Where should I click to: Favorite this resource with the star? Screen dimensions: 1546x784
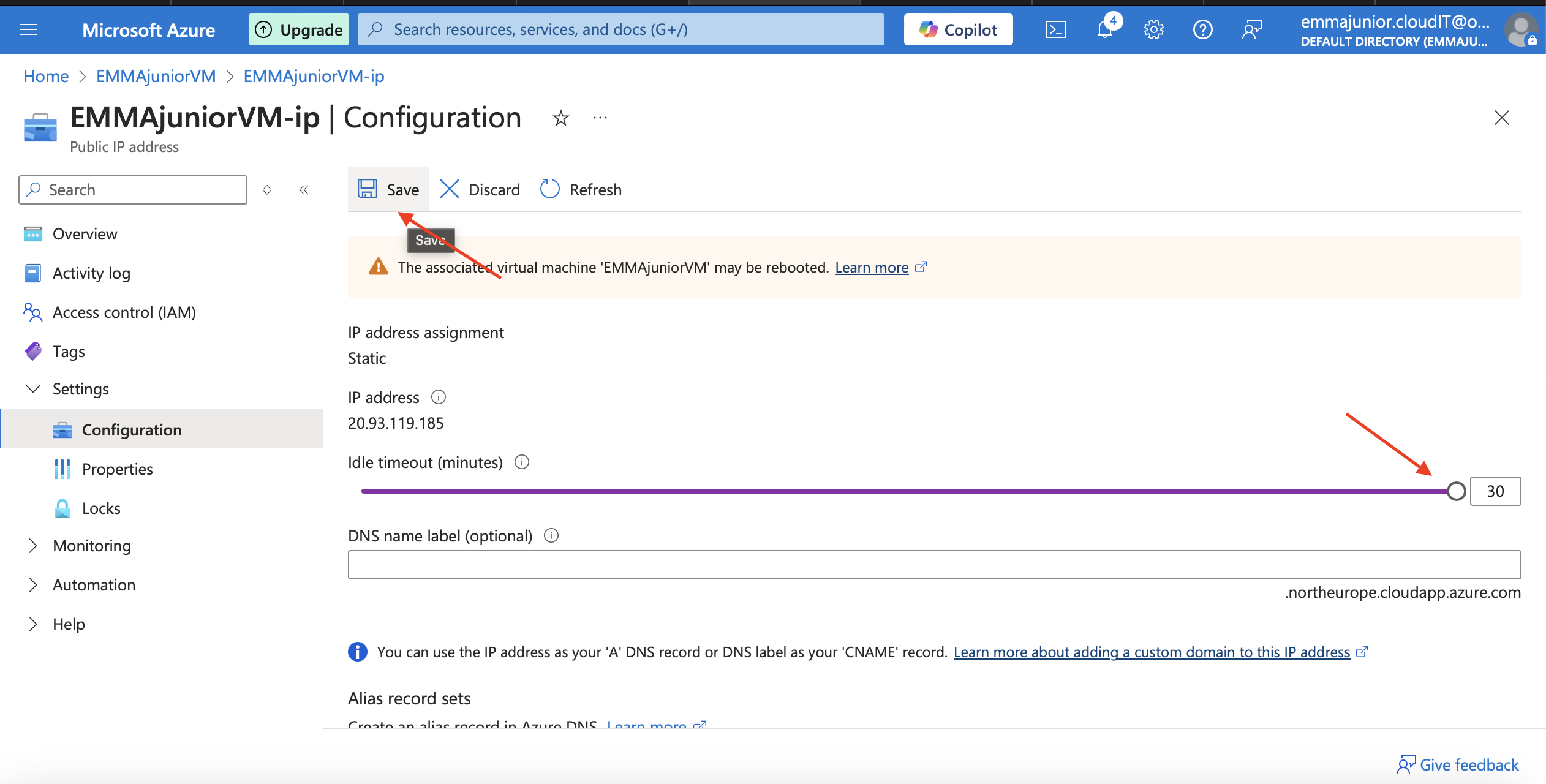tap(560, 118)
